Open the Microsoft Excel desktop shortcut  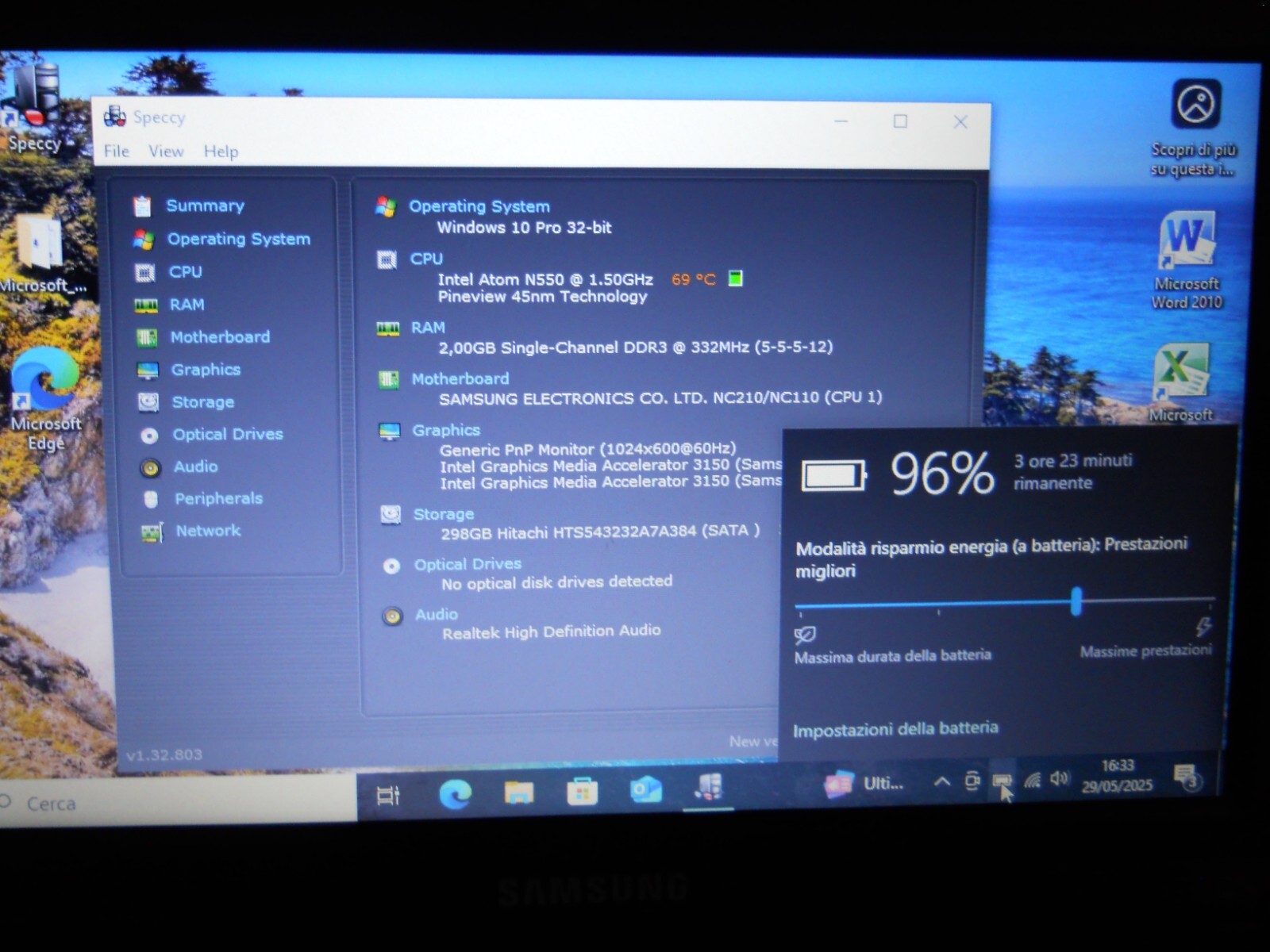click(1181, 382)
